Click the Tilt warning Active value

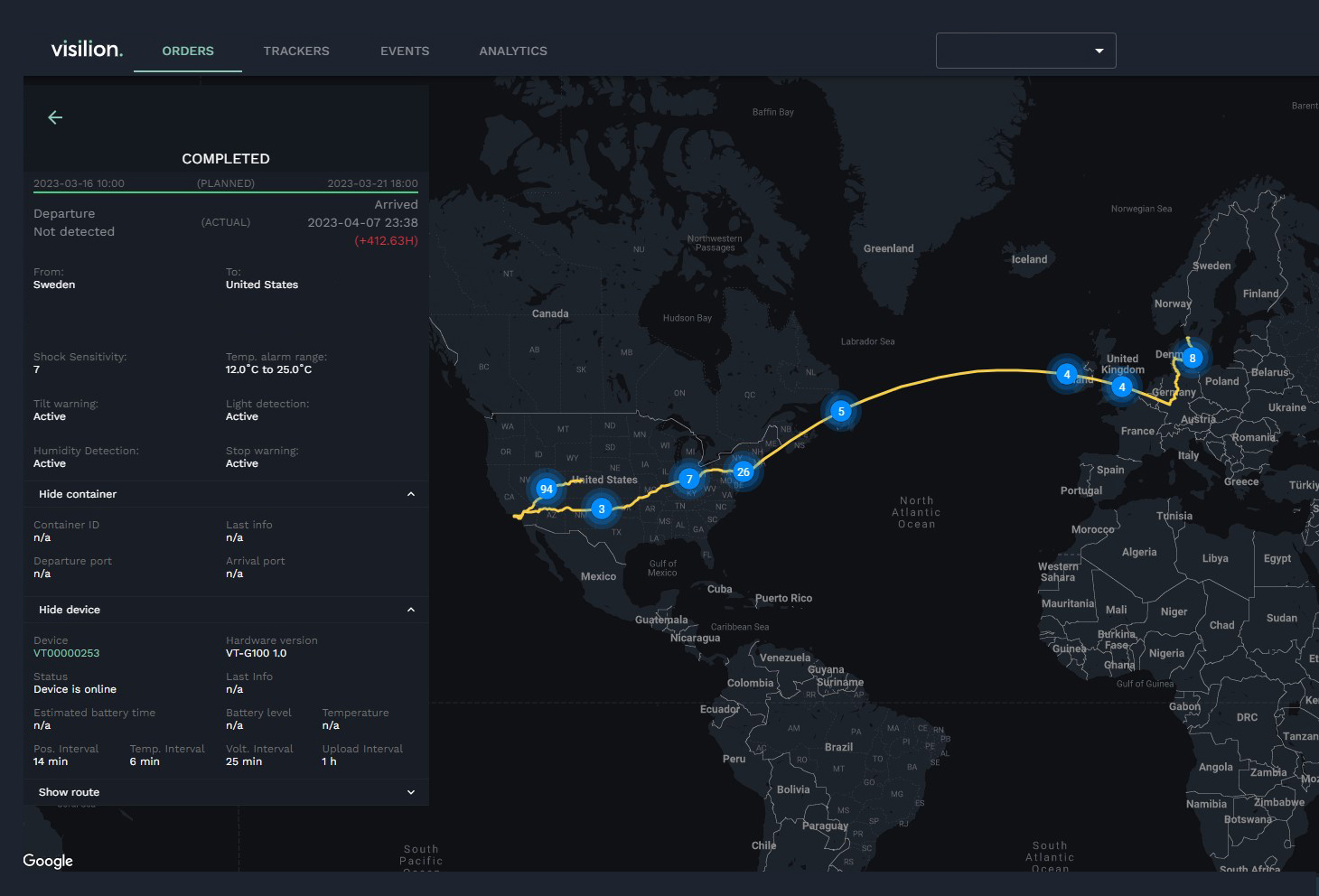[50, 416]
